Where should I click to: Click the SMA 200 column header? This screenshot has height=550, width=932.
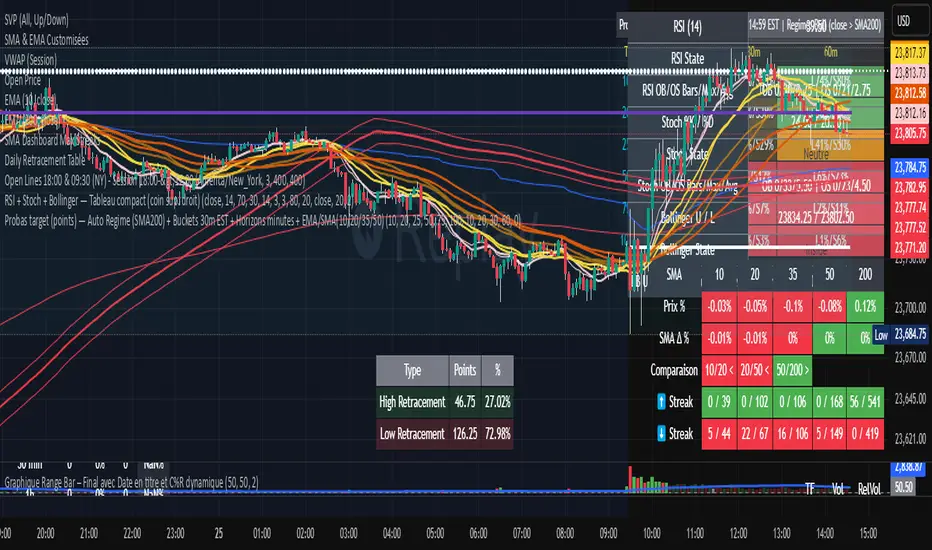(x=865, y=275)
